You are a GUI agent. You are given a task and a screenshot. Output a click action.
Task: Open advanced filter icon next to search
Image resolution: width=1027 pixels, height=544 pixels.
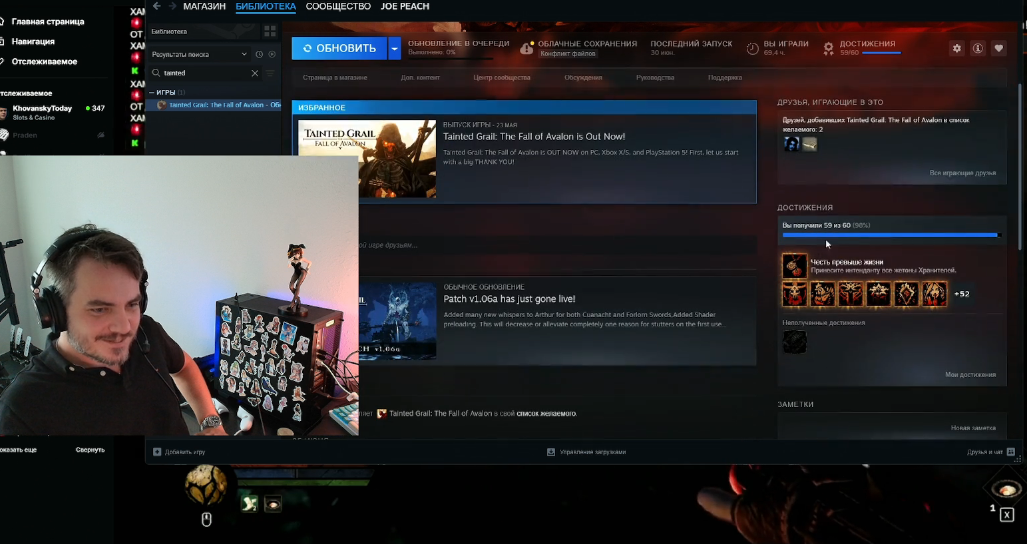[270, 73]
